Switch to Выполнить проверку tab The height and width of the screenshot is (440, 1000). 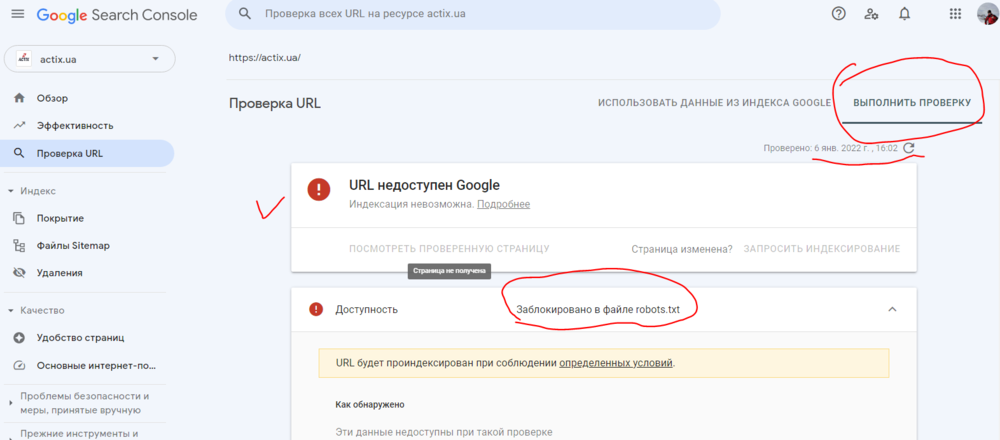tap(911, 103)
